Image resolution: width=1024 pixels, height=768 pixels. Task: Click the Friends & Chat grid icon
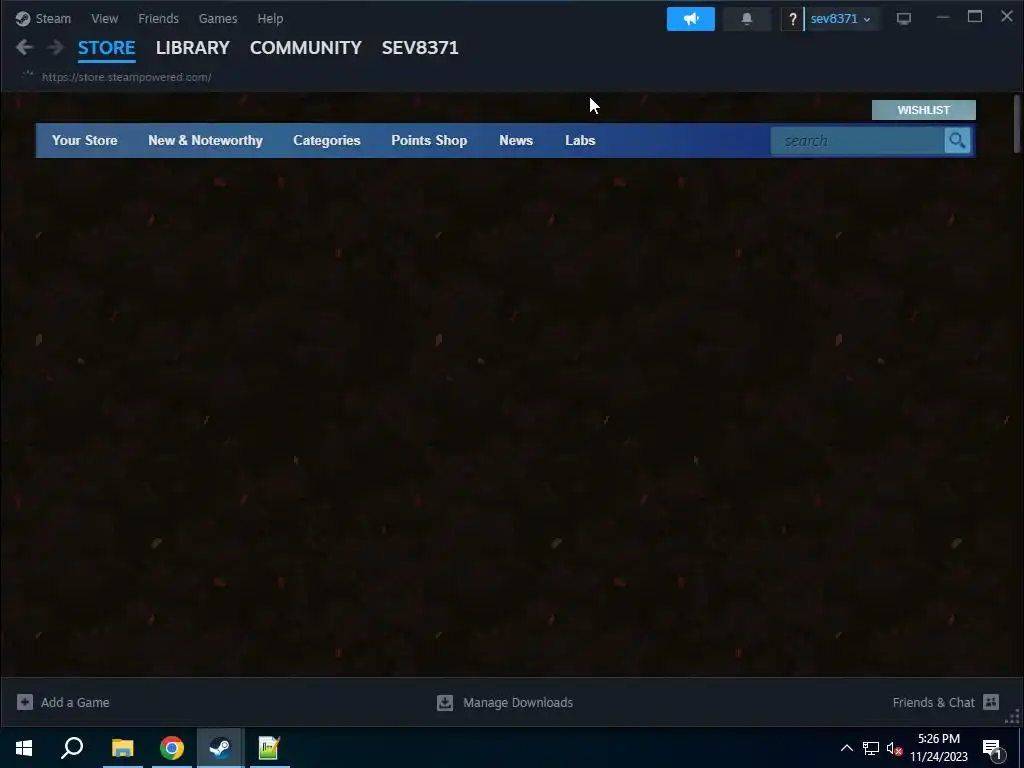(x=991, y=702)
